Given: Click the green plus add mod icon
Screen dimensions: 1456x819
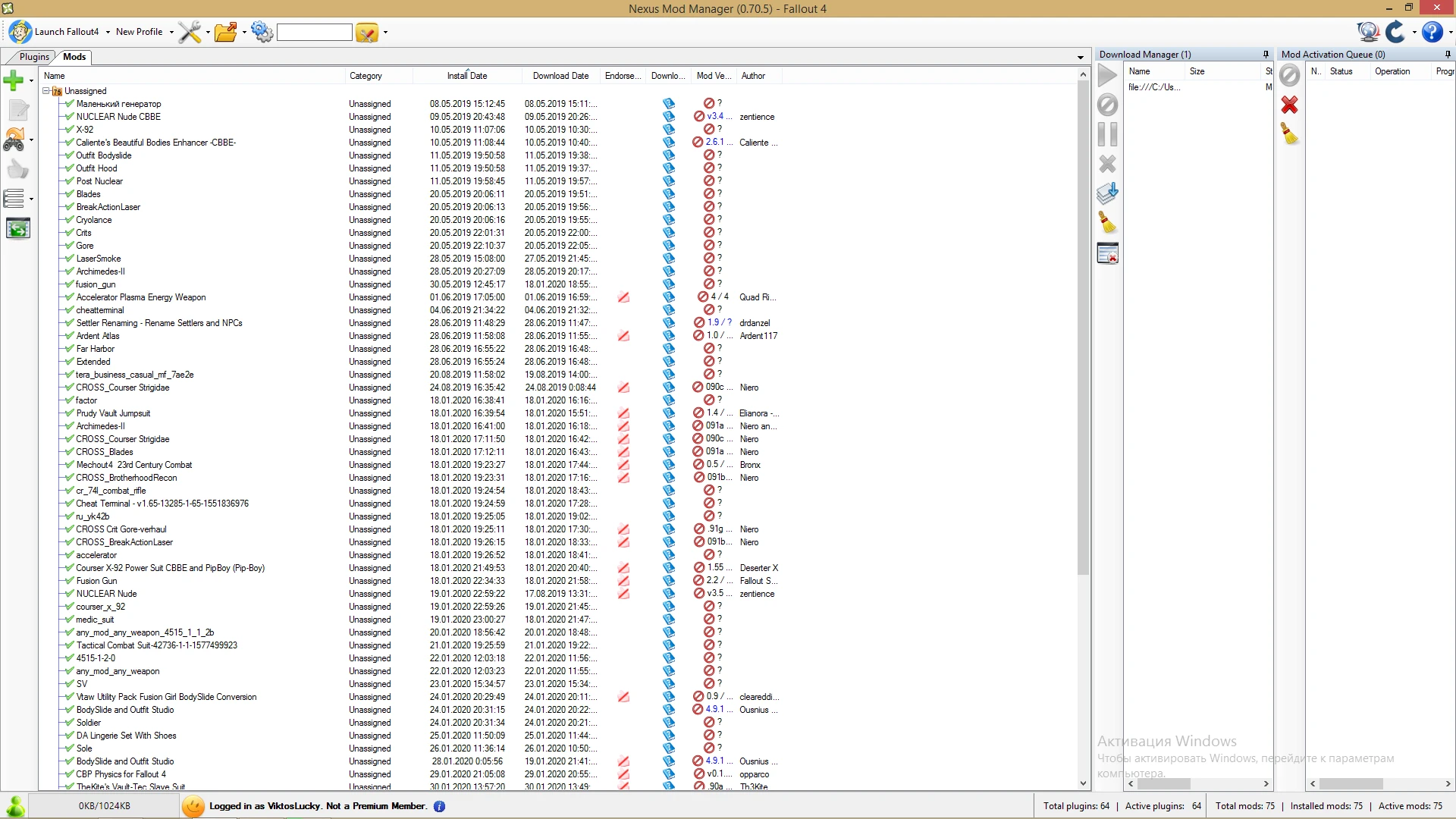Looking at the screenshot, I should pos(14,80).
